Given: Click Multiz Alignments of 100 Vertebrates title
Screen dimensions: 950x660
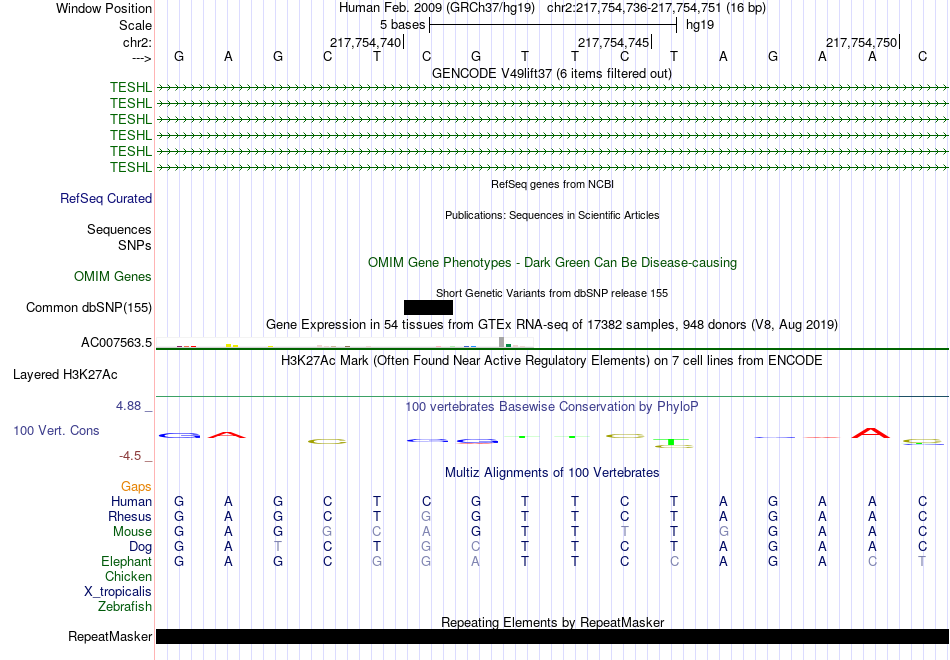Looking at the screenshot, I should (x=552, y=472).
